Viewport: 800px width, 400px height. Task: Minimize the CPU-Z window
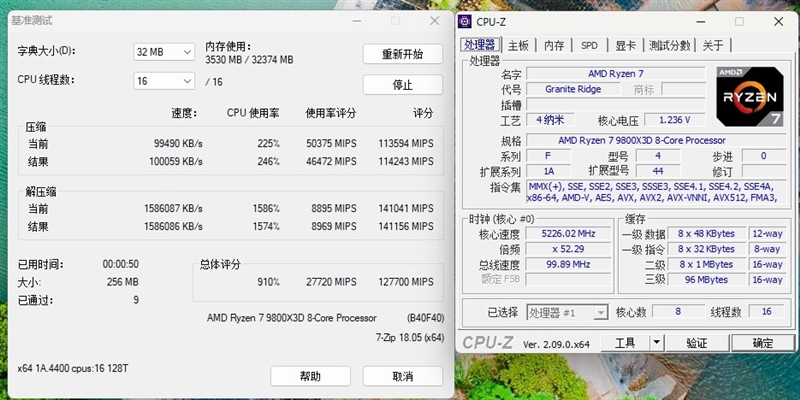pyautogui.click(x=700, y=21)
